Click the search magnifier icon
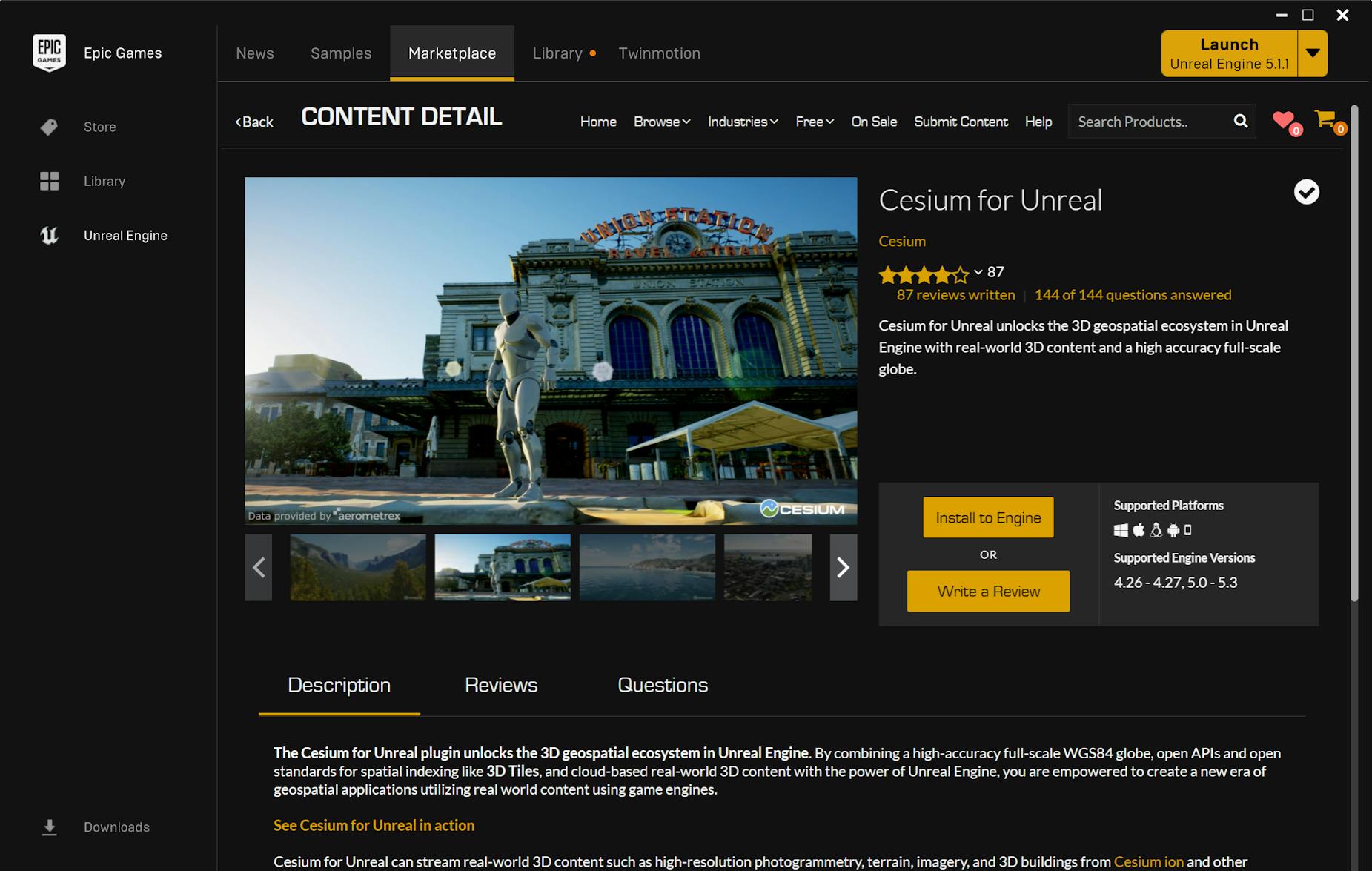This screenshot has height=871, width=1372. (x=1241, y=121)
